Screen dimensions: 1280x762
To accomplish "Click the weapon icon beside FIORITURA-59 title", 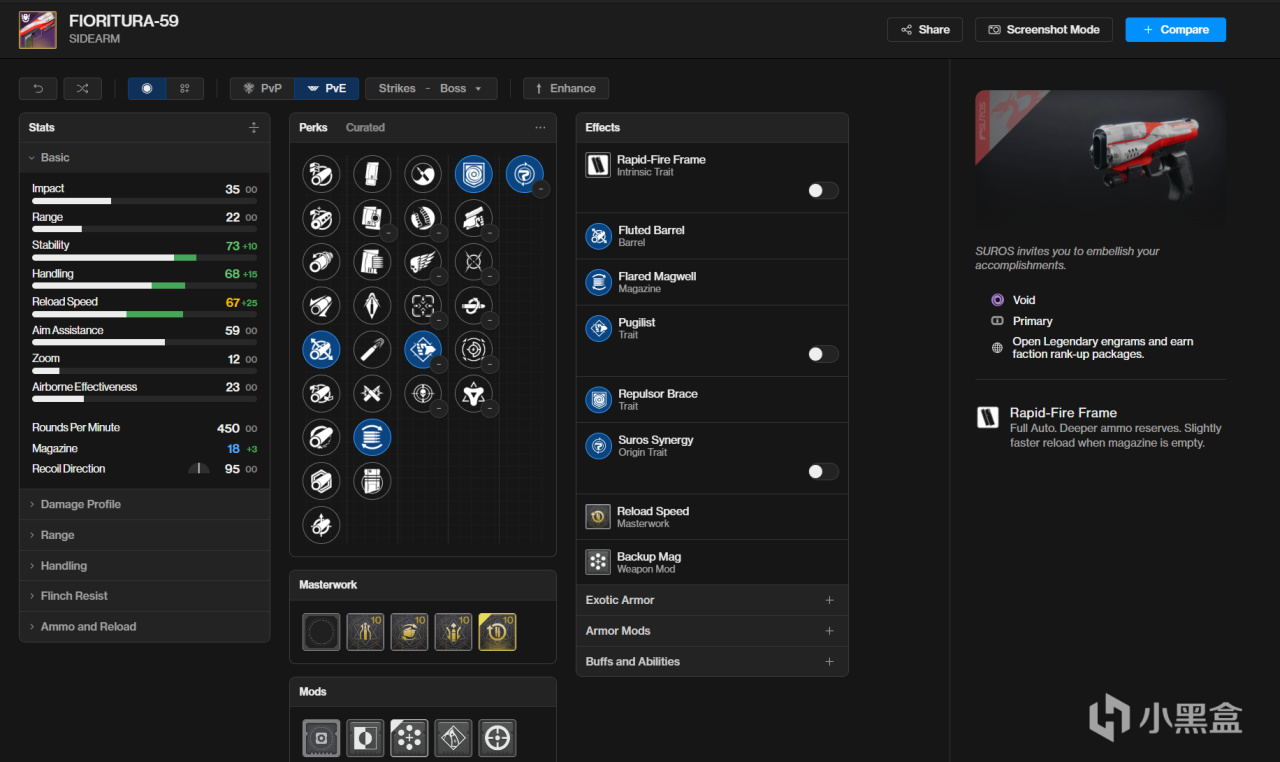I will click(x=38, y=30).
